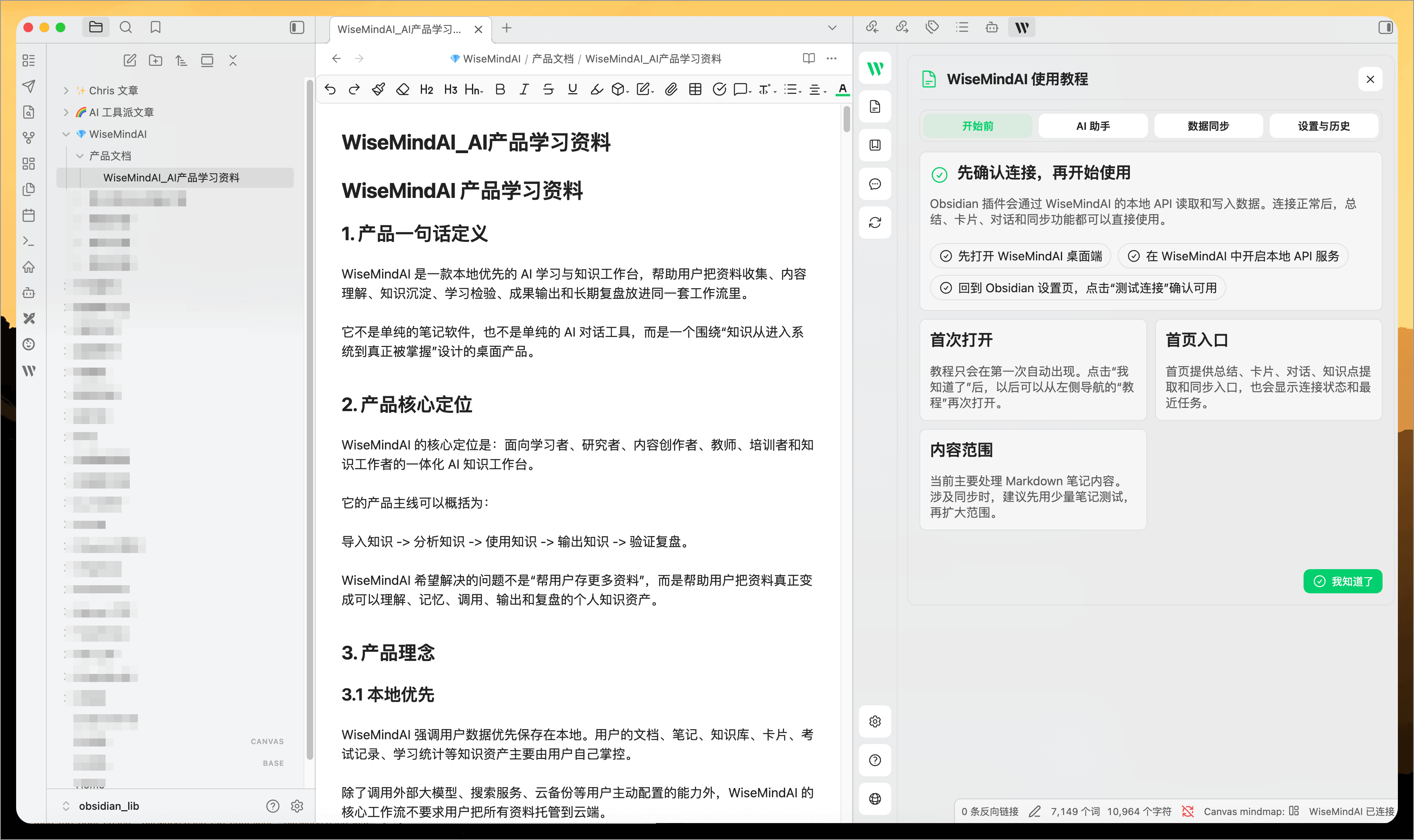
Task: Open the chat bubble icon in plugin sidebar
Action: (875, 184)
